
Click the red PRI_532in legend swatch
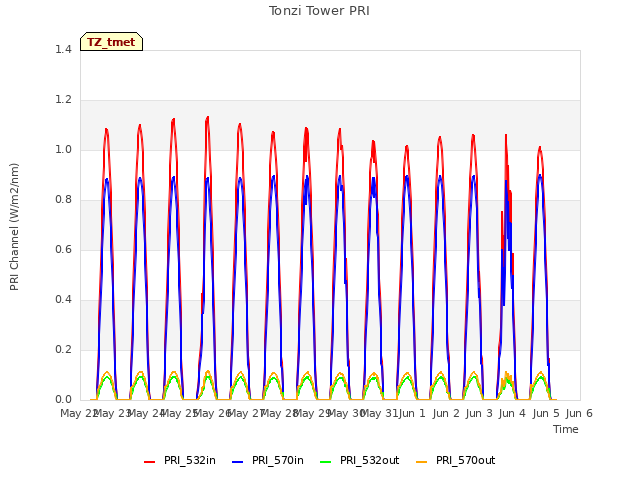149,462
